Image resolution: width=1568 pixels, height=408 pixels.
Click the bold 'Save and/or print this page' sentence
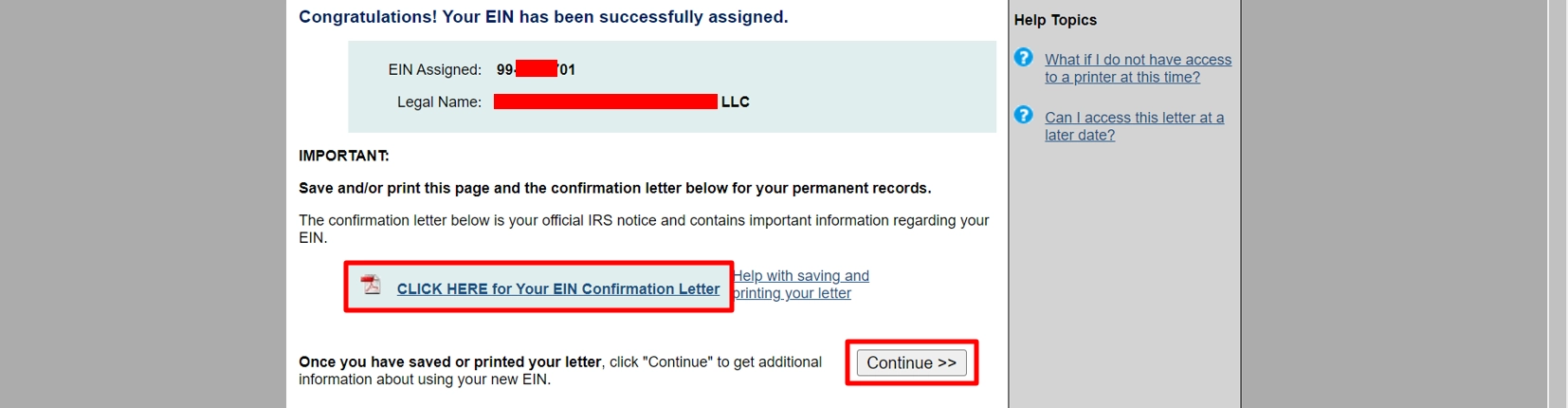[x=614, y=188]
